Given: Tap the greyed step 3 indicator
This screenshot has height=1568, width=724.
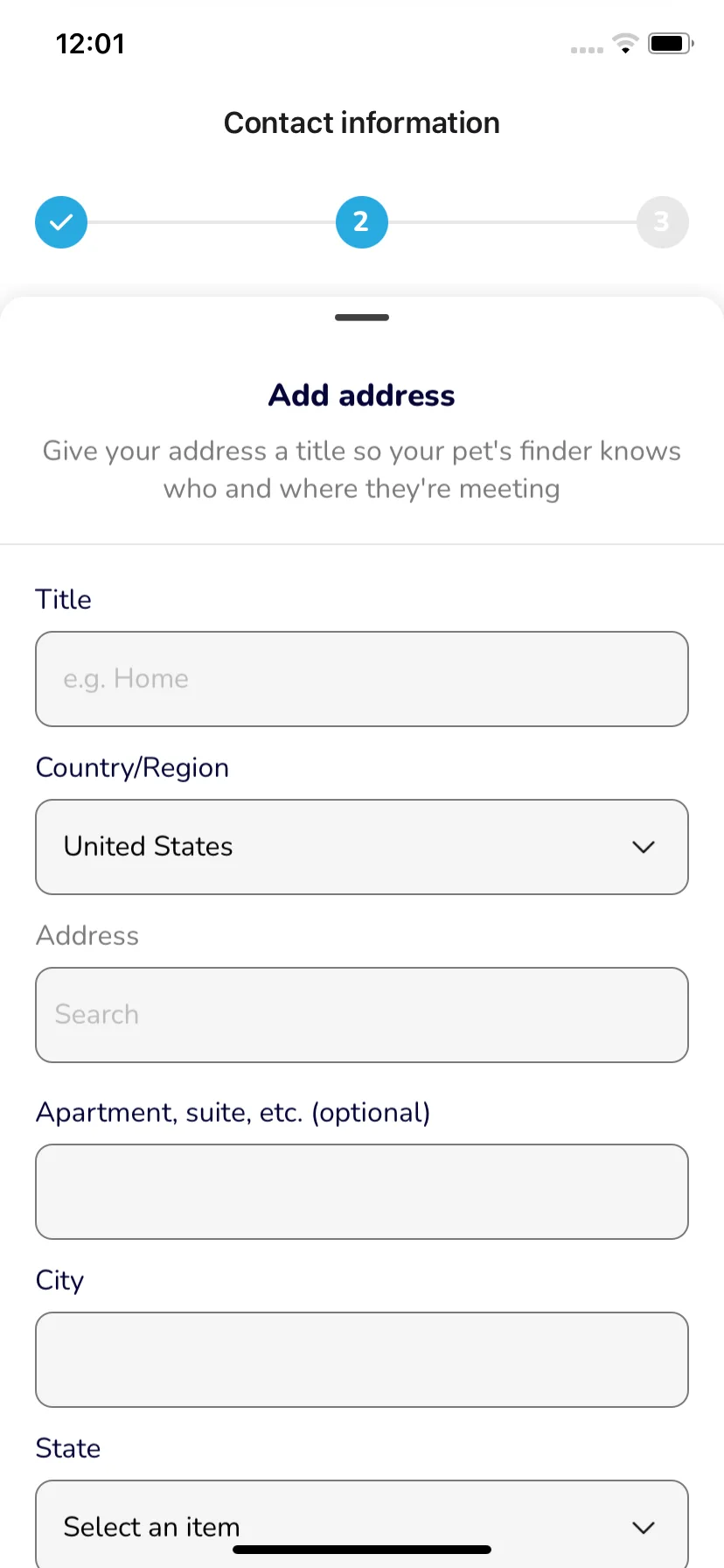Looking at the screenshot, I should pos(663,222).
